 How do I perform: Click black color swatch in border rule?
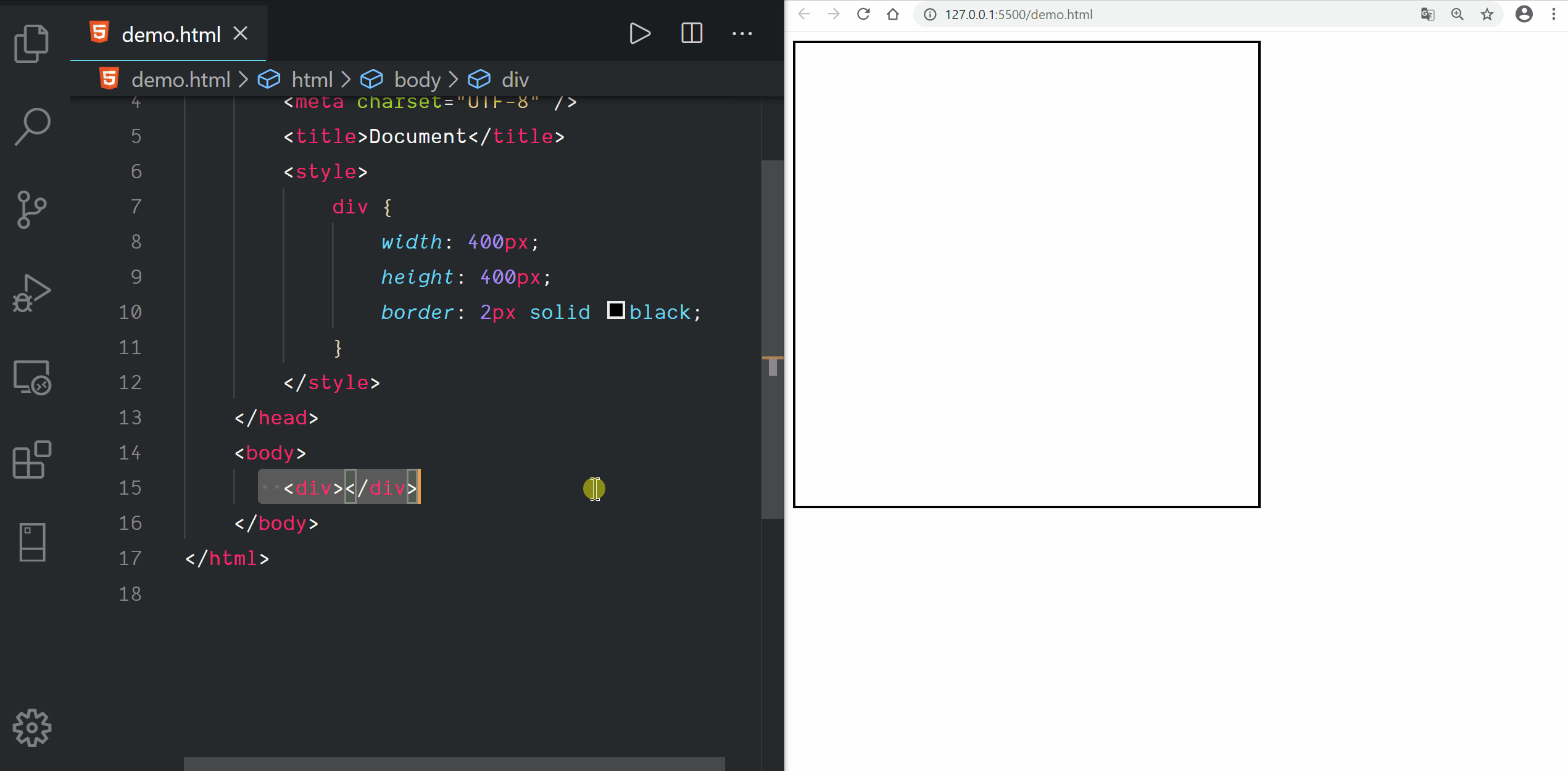(616, 310)
